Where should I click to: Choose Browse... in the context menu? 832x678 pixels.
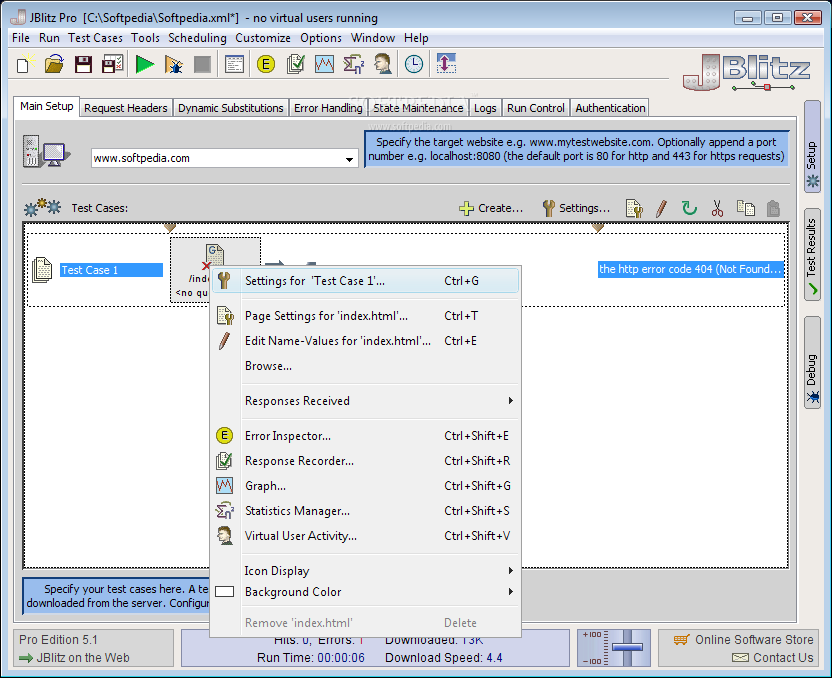pyautogui.click(x=364, y=366)
